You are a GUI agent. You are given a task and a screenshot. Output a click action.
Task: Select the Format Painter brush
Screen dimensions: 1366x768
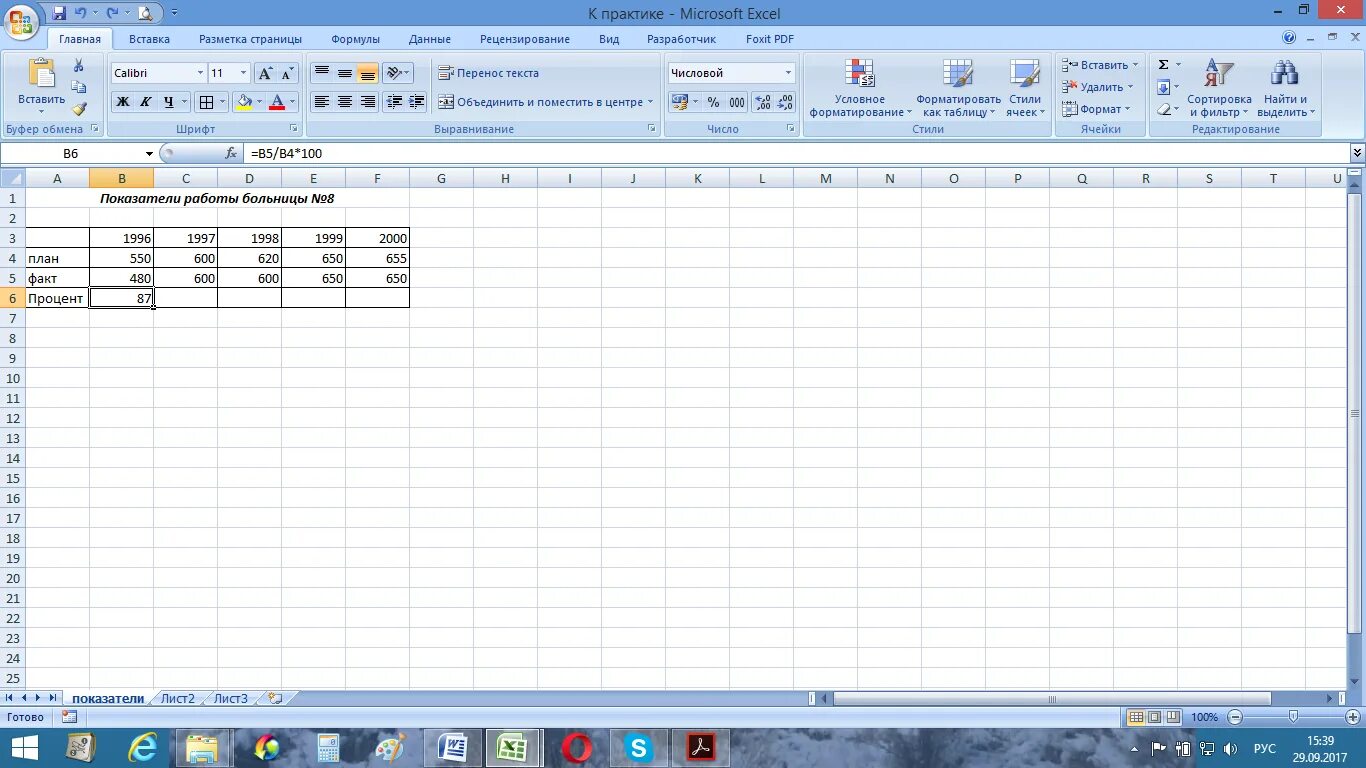(79, 109)
